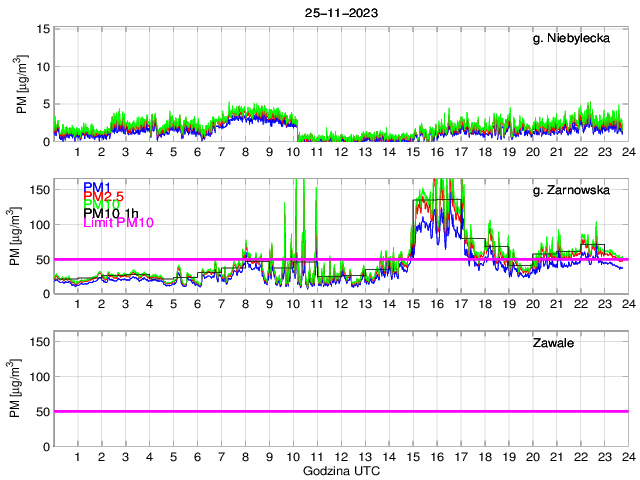Click hour 1 tick in Zarnowska panel
This screenshot has width=640, height=480.
pos(78,303)
